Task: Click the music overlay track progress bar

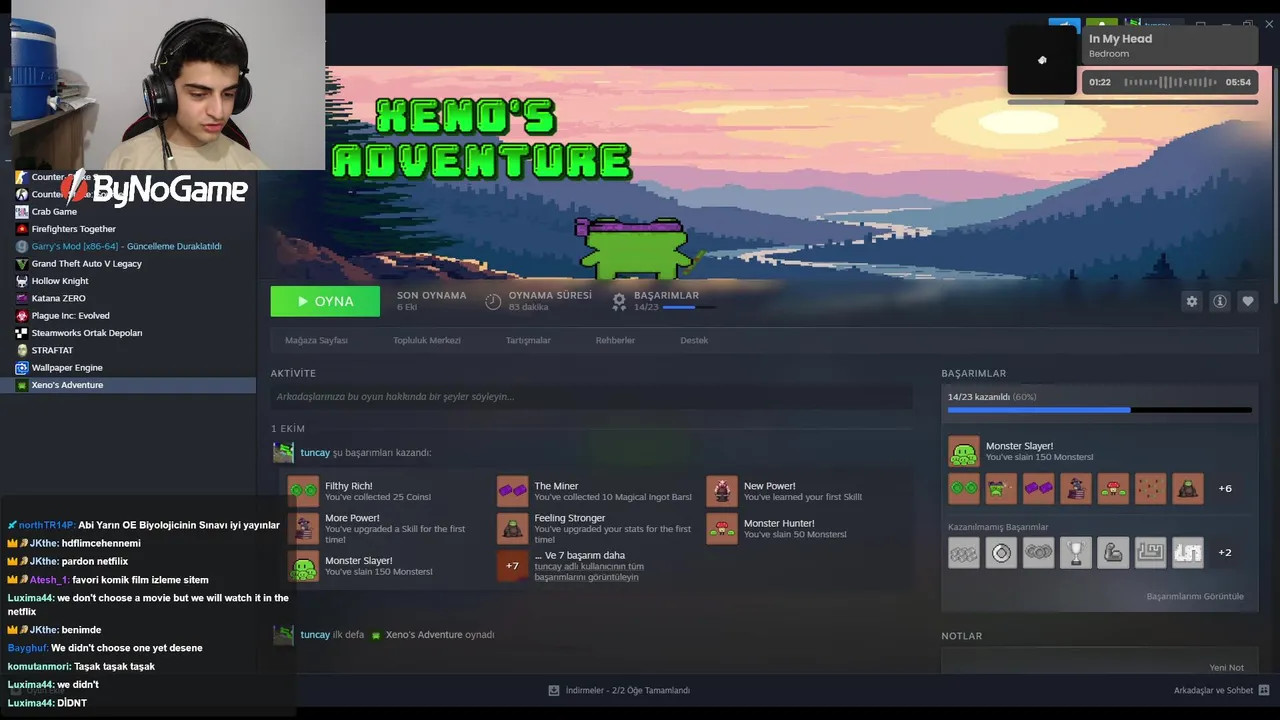Action: pos(1132,102)
